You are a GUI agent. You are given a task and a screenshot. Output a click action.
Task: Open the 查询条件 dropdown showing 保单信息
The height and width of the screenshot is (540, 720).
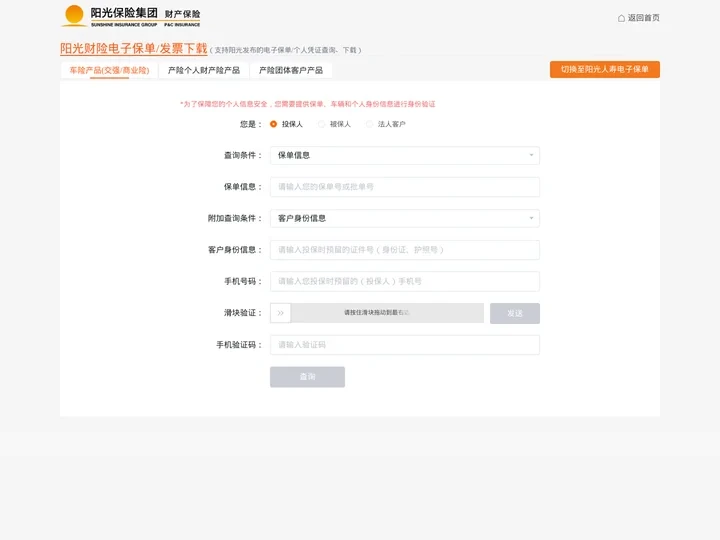pyautogui.click(x=405, y=155)
